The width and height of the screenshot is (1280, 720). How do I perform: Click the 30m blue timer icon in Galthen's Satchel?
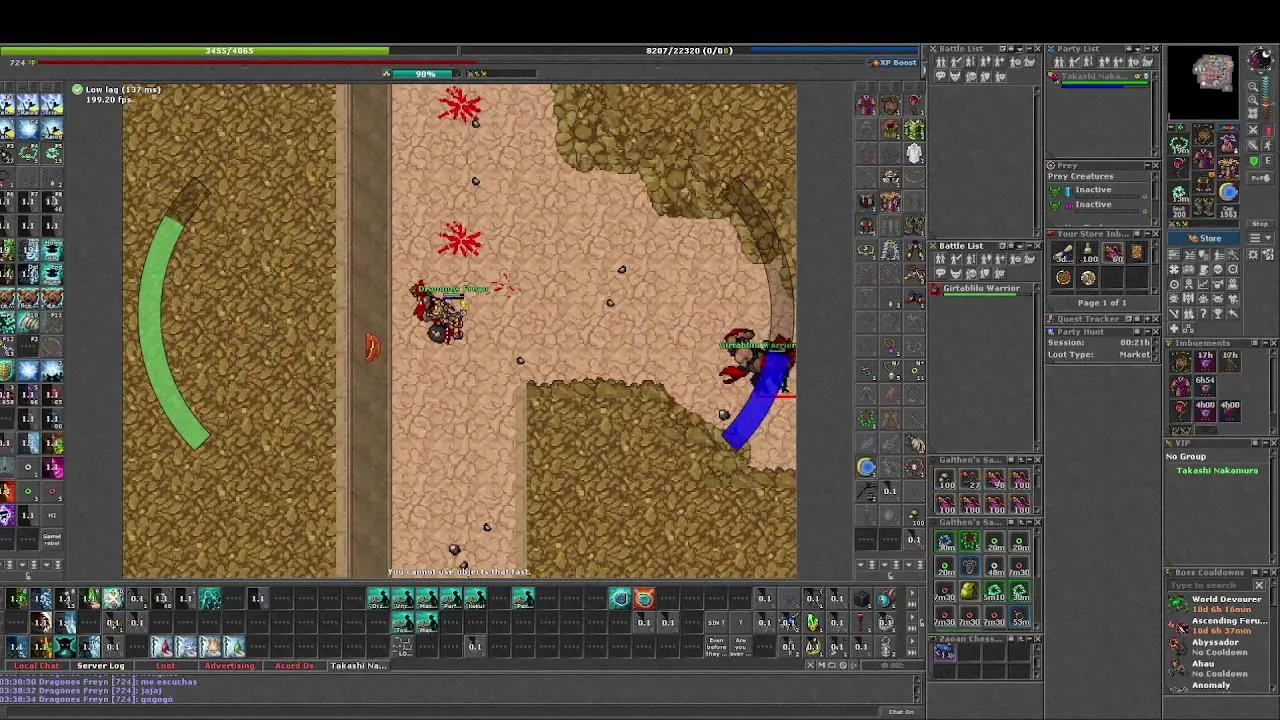coord(945,543)
